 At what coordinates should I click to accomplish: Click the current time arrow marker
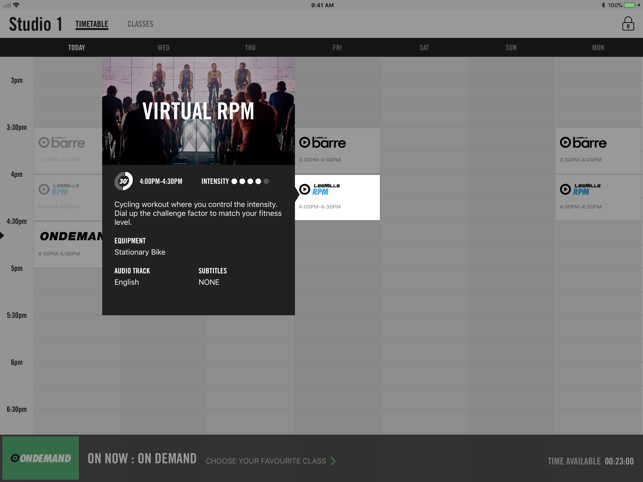[x=2, y=235]
